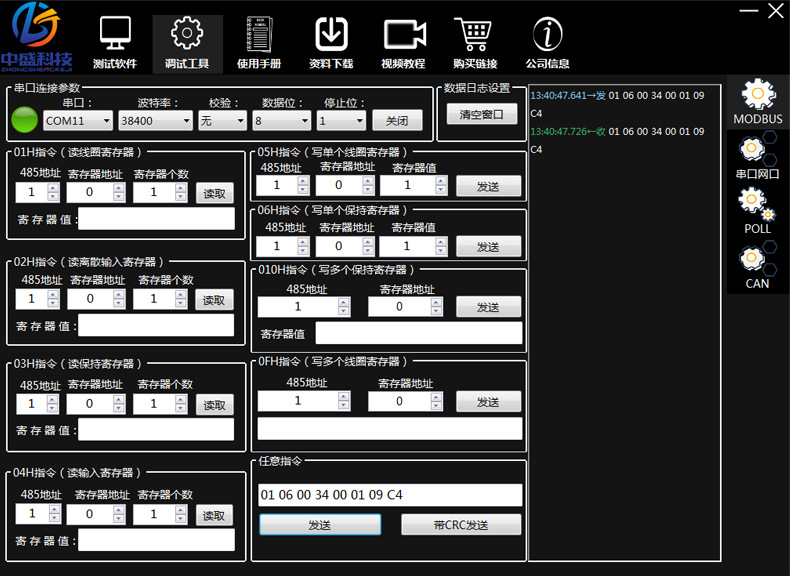Open the 公司信息 info icon

click(x=547, y=35)
